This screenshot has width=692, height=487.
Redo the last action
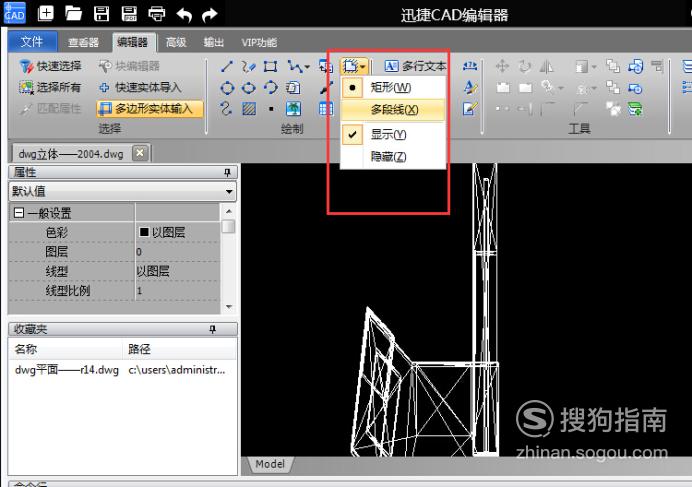[x=210, y=15]
